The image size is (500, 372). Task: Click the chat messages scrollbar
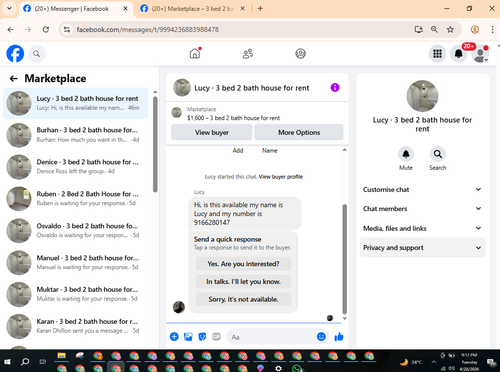[345, 259]
